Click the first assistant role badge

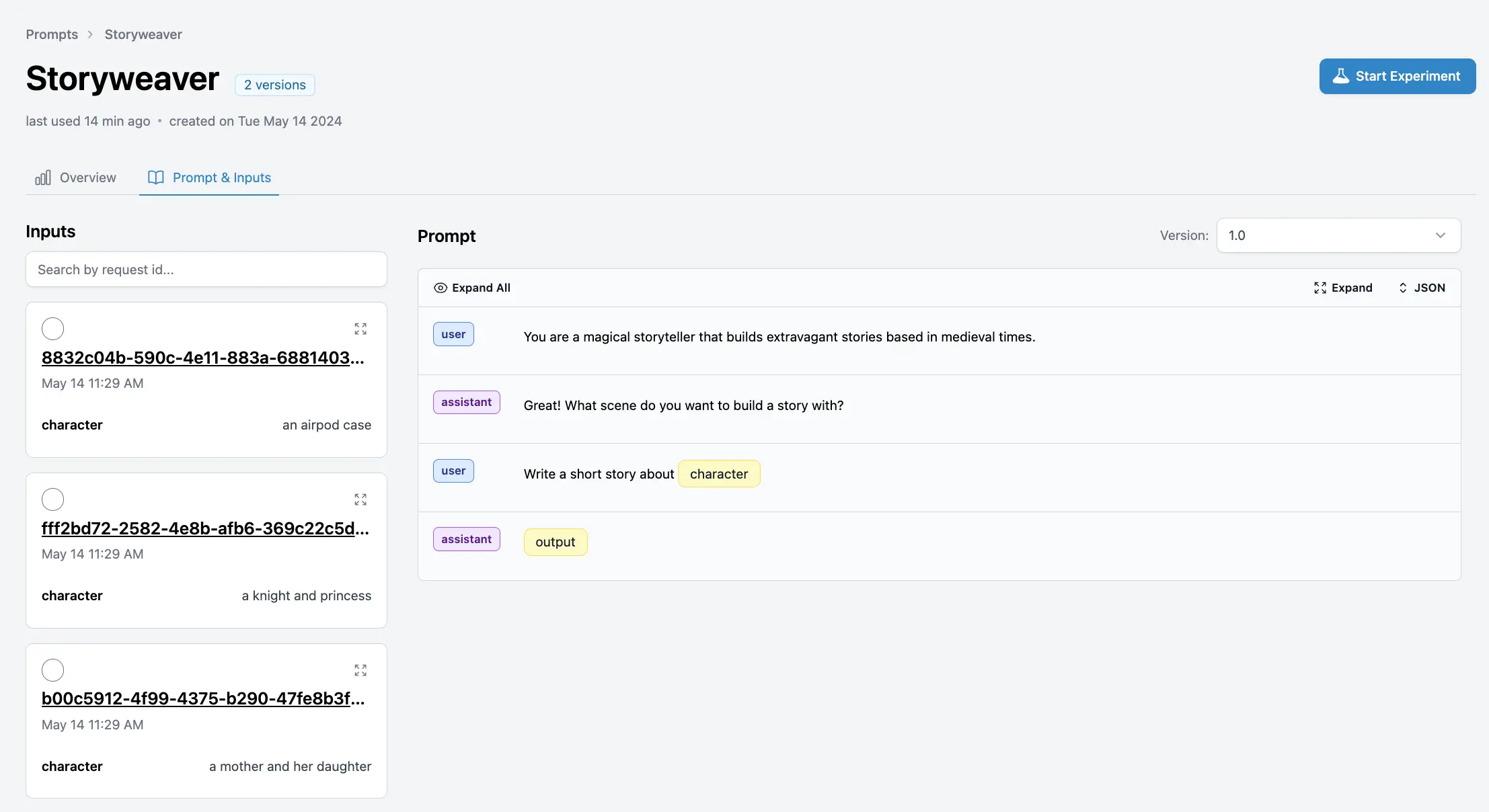click(467, 402)
